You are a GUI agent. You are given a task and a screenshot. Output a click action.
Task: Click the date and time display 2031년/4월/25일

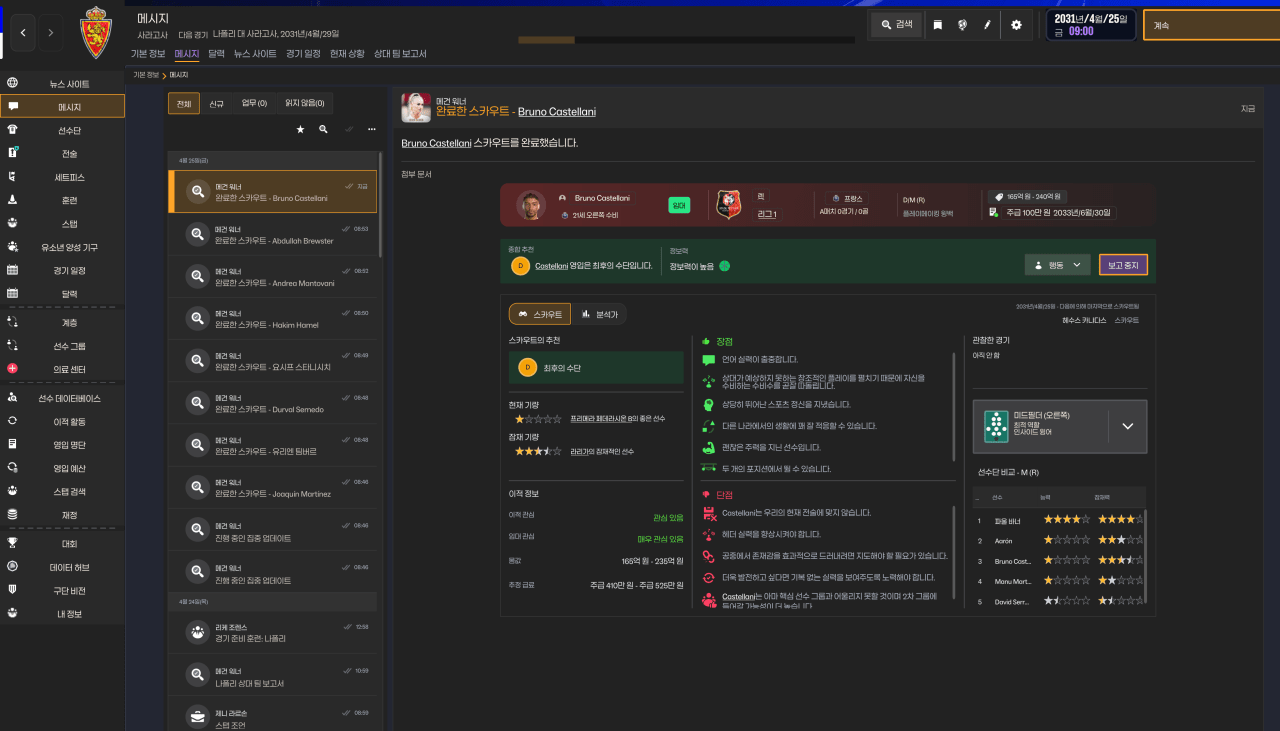tap(1090, 25)
